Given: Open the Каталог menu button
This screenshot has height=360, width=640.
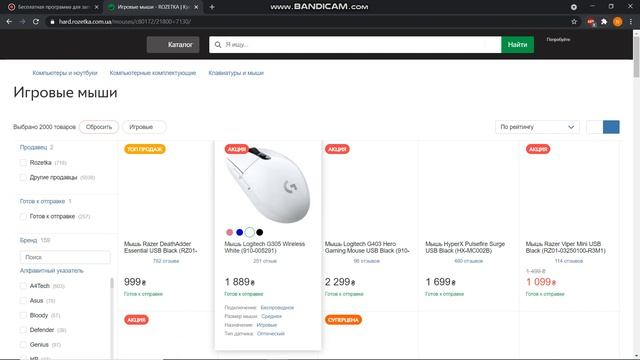Looking at the screenshot, I should (173, 45).
